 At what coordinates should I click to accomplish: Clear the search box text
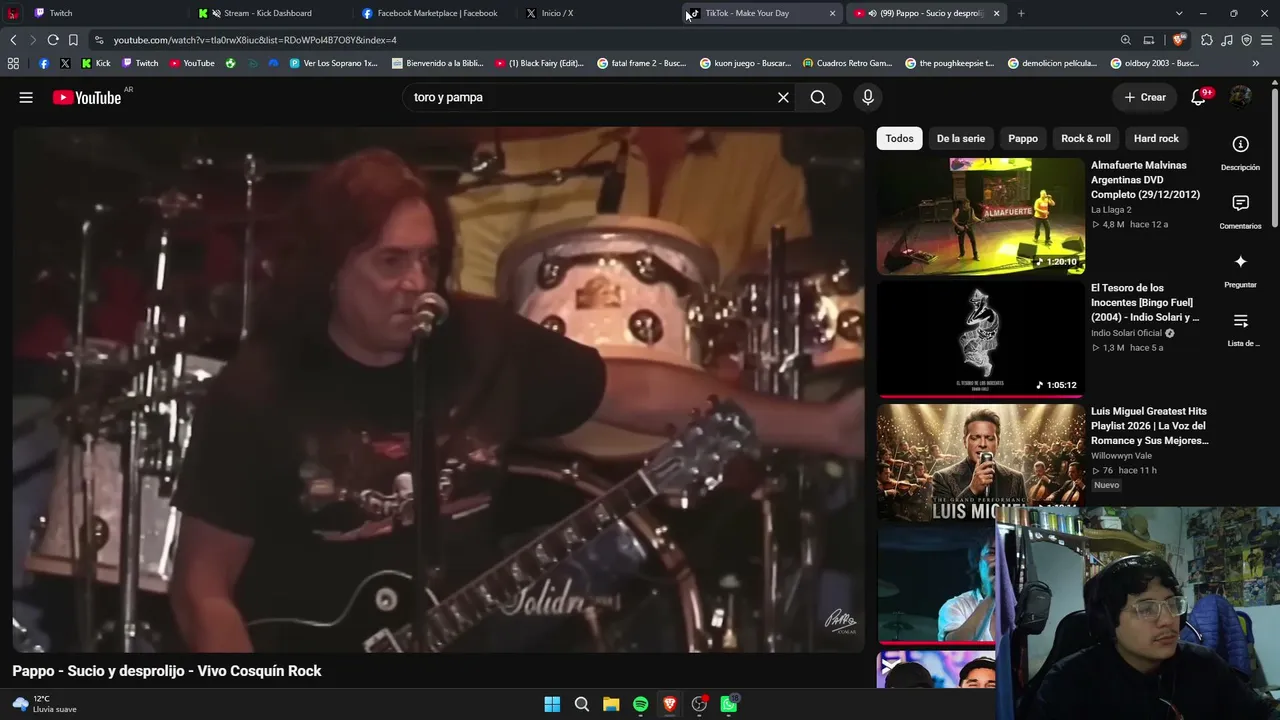pyautogui.click(x=783, y=97)
